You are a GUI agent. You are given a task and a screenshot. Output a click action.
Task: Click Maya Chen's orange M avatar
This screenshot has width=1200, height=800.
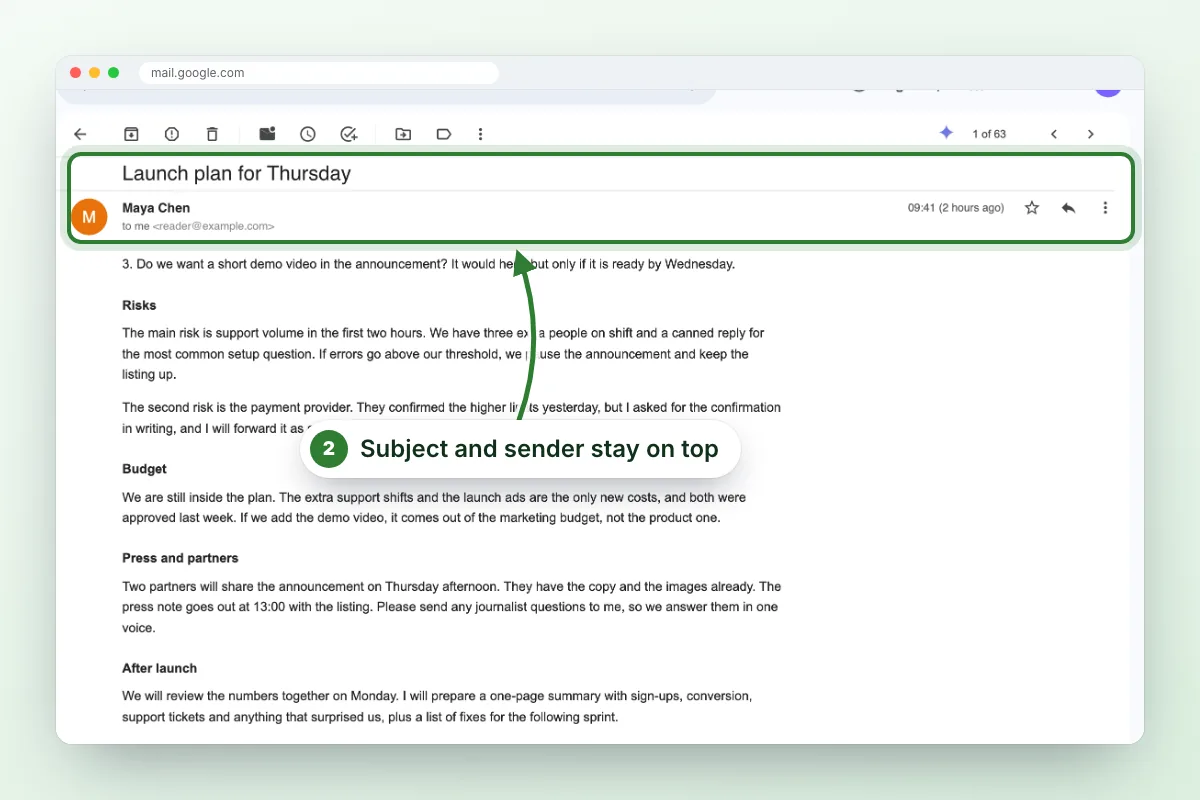tap(89, 217)
